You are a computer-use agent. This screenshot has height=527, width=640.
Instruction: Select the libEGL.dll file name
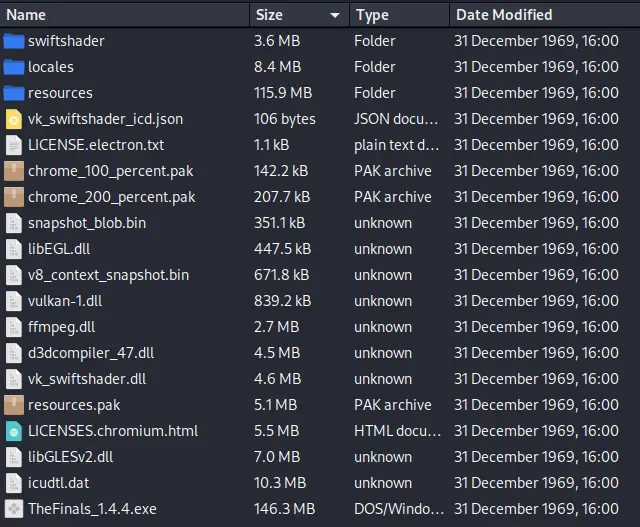(x=60, y=249)
